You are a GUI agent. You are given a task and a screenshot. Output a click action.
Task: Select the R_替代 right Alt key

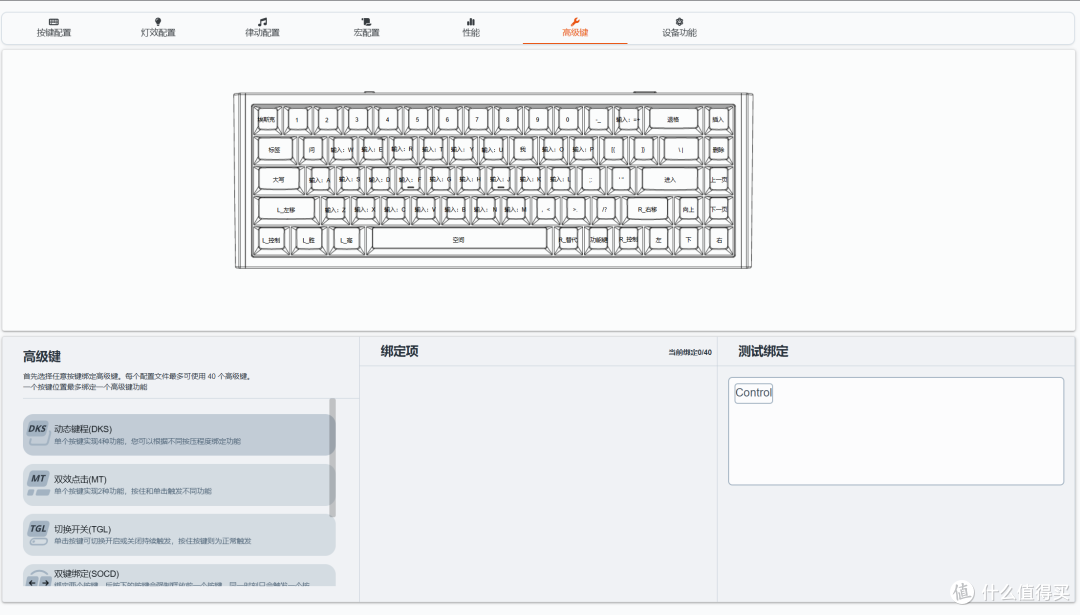[x=568, y=240]
